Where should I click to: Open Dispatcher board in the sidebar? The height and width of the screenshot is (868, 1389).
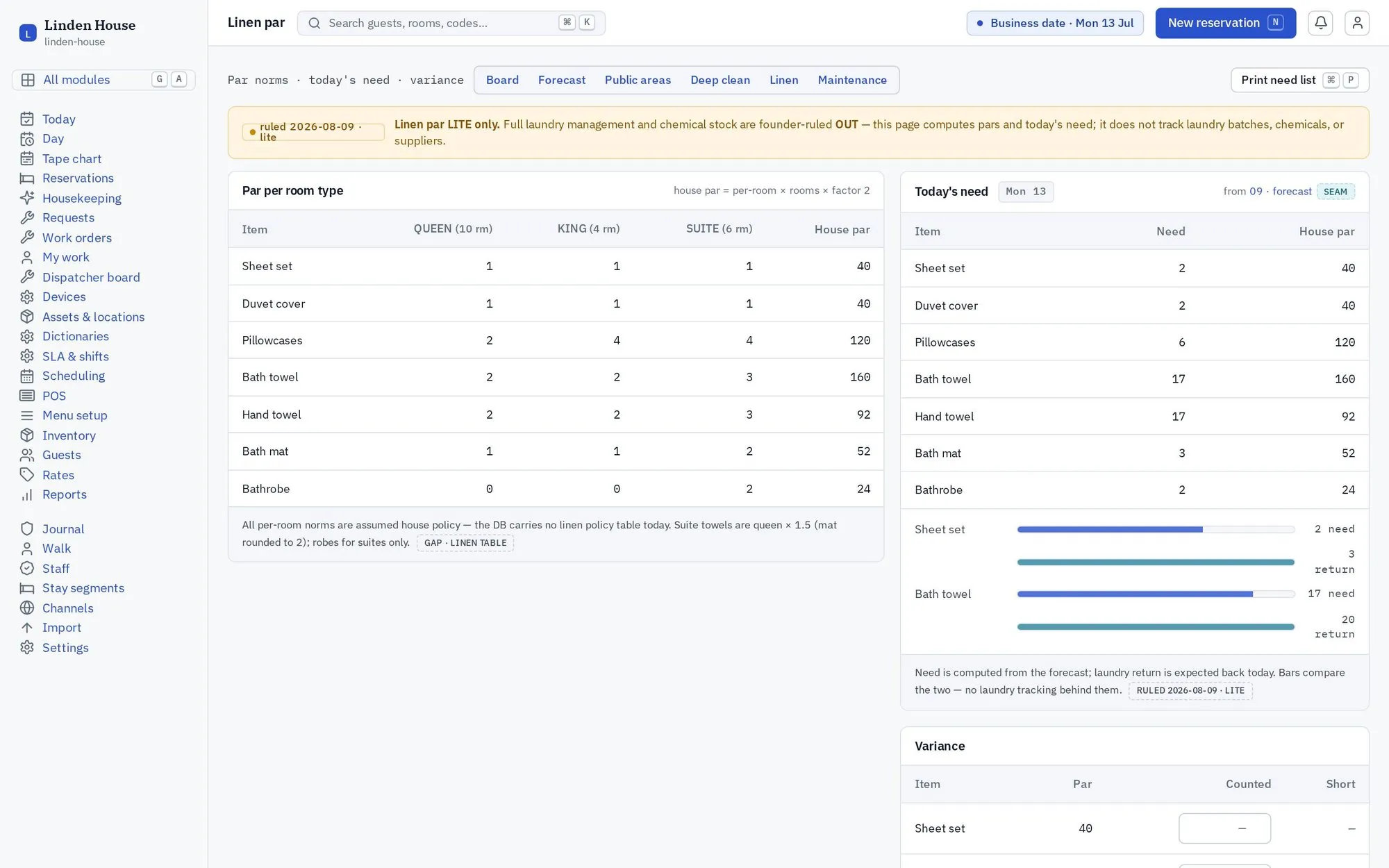(x=91, y=277)
